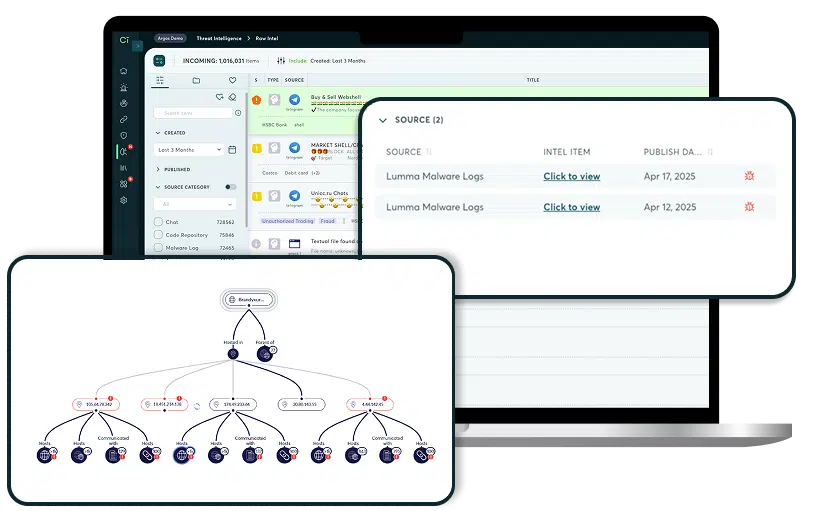This screenshot has height=511, width=823.
Task: Click to view the Apr 17 intel item
Action: tap(571, 177)
